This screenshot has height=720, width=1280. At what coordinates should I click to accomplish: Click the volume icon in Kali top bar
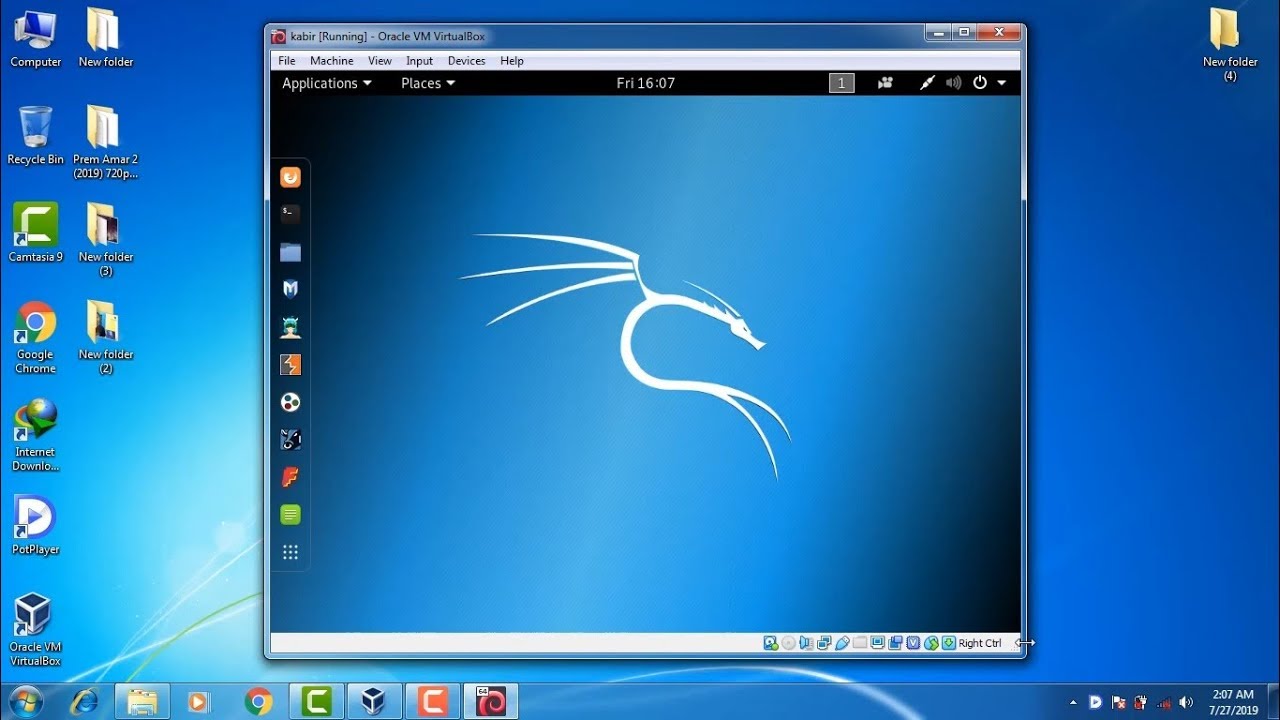click(953, 83)
